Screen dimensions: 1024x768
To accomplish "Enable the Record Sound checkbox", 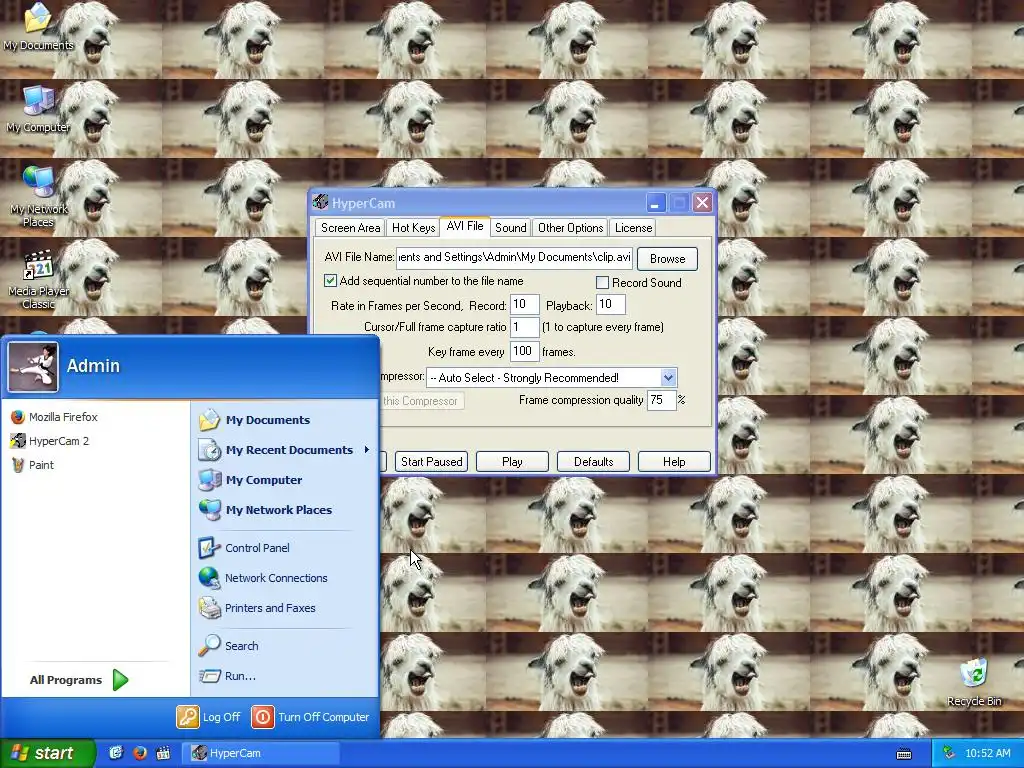I will tap(602, 282).
